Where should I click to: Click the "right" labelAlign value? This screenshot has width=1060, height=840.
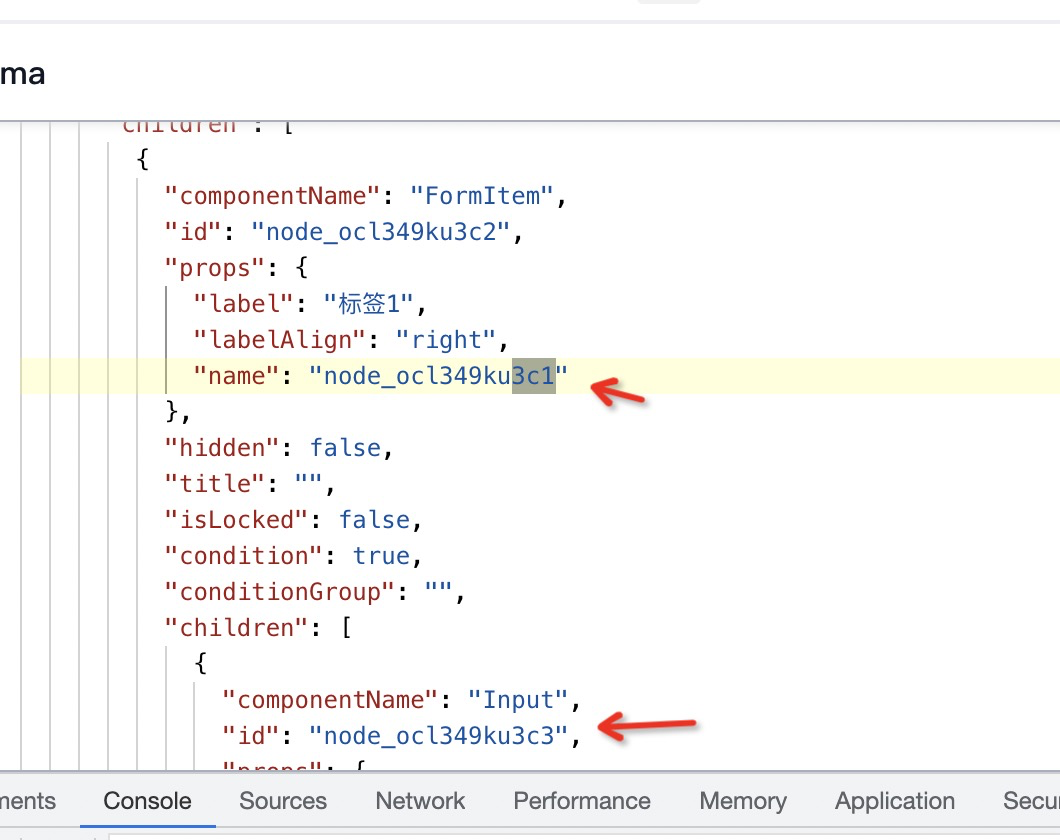pos(446,340)
